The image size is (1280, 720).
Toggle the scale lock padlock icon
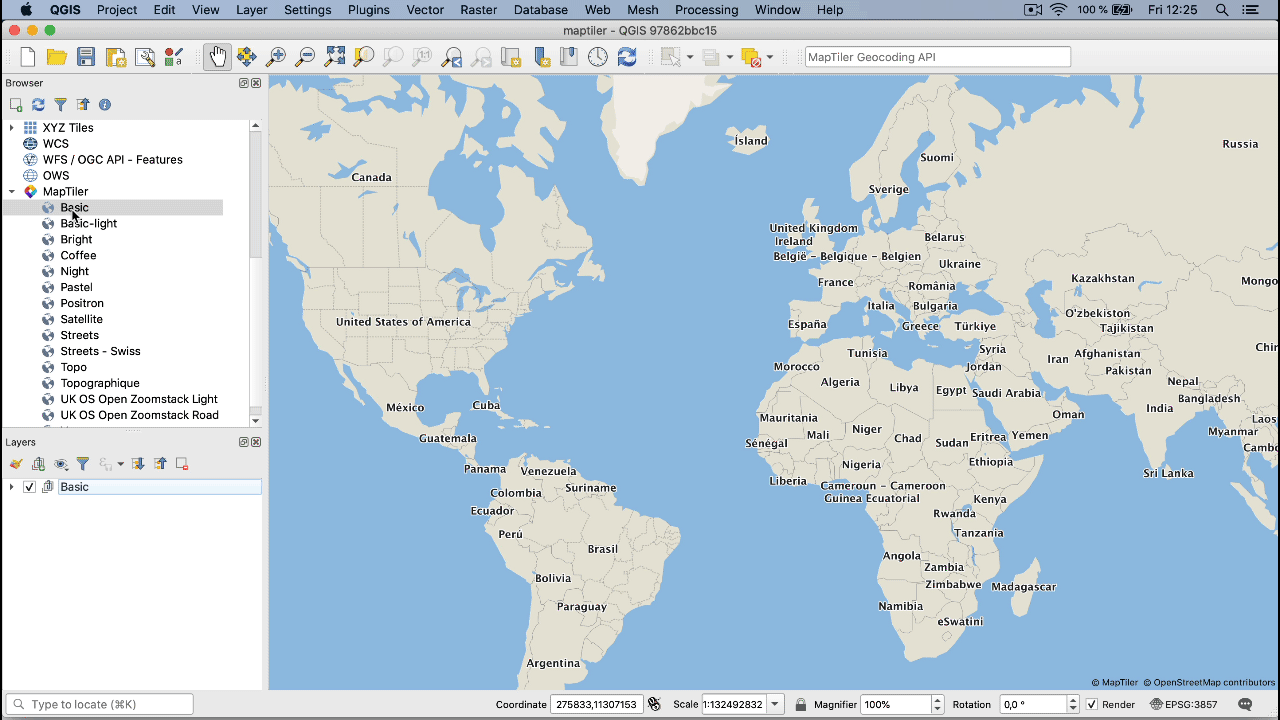pyautogui.click(x=801, y=705)
